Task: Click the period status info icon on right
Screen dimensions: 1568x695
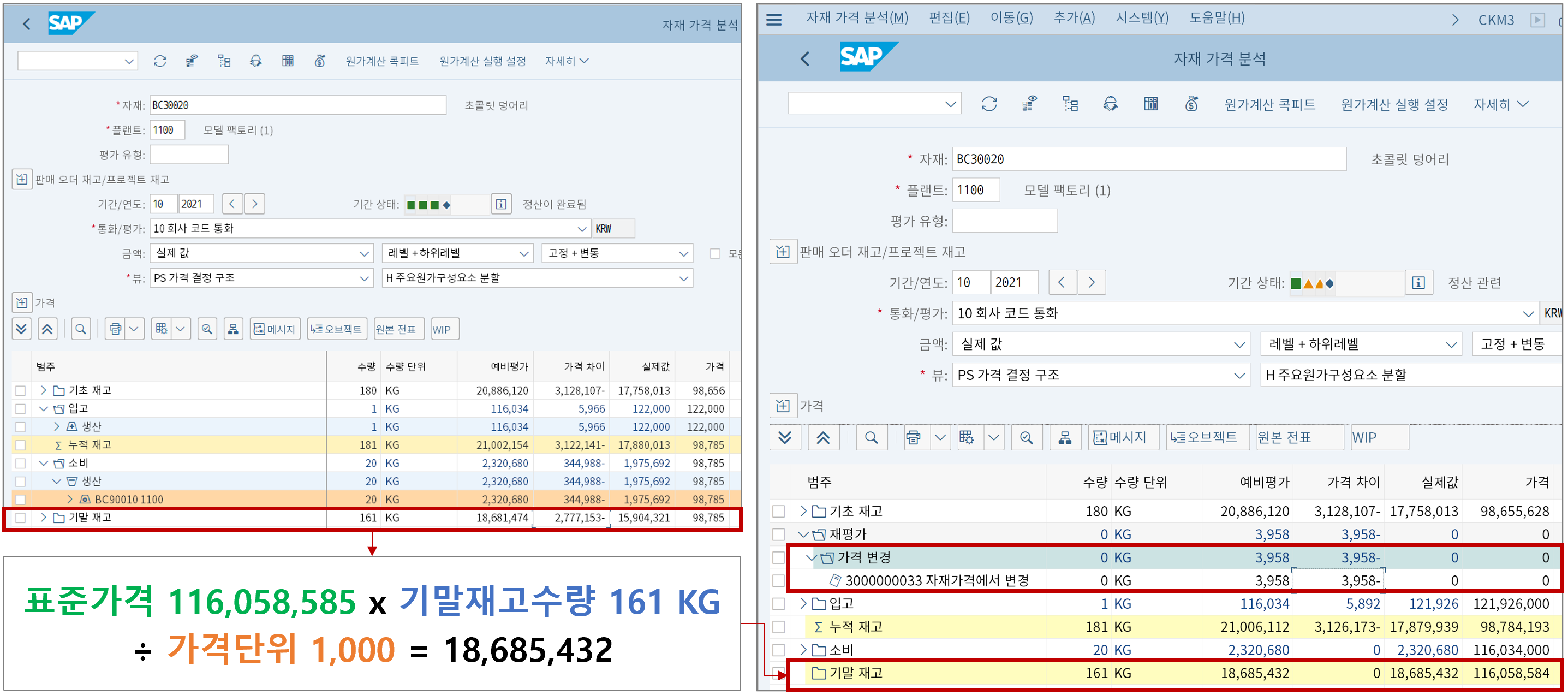Action: point(1418,283)
